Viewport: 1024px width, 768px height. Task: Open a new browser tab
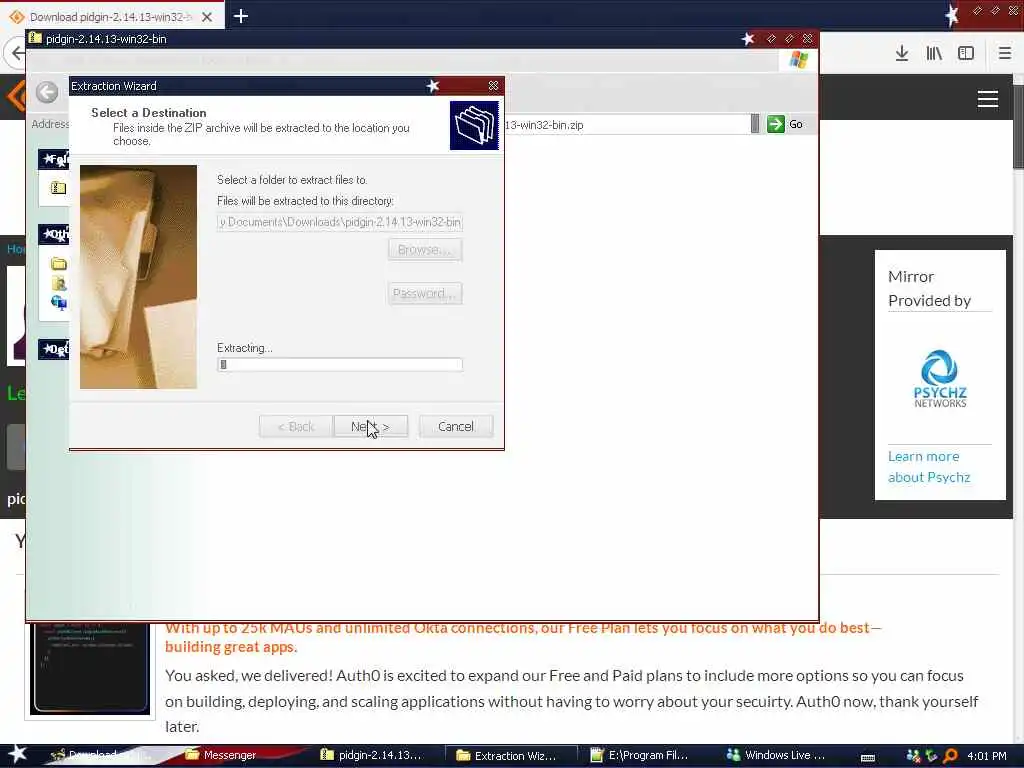coord(241,16)
